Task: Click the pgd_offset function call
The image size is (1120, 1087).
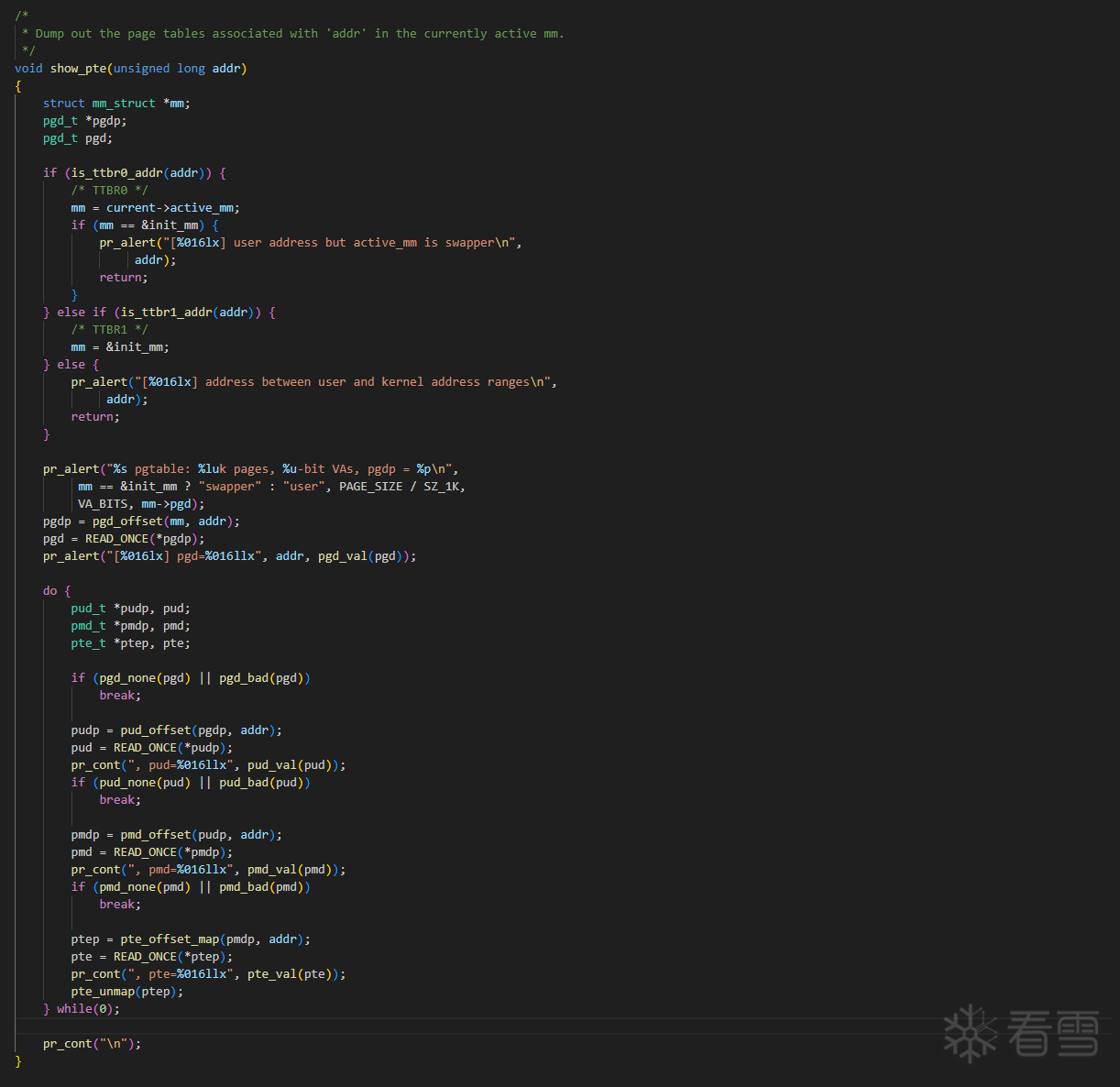Action: pyautogui.click(x=127, y=522)
